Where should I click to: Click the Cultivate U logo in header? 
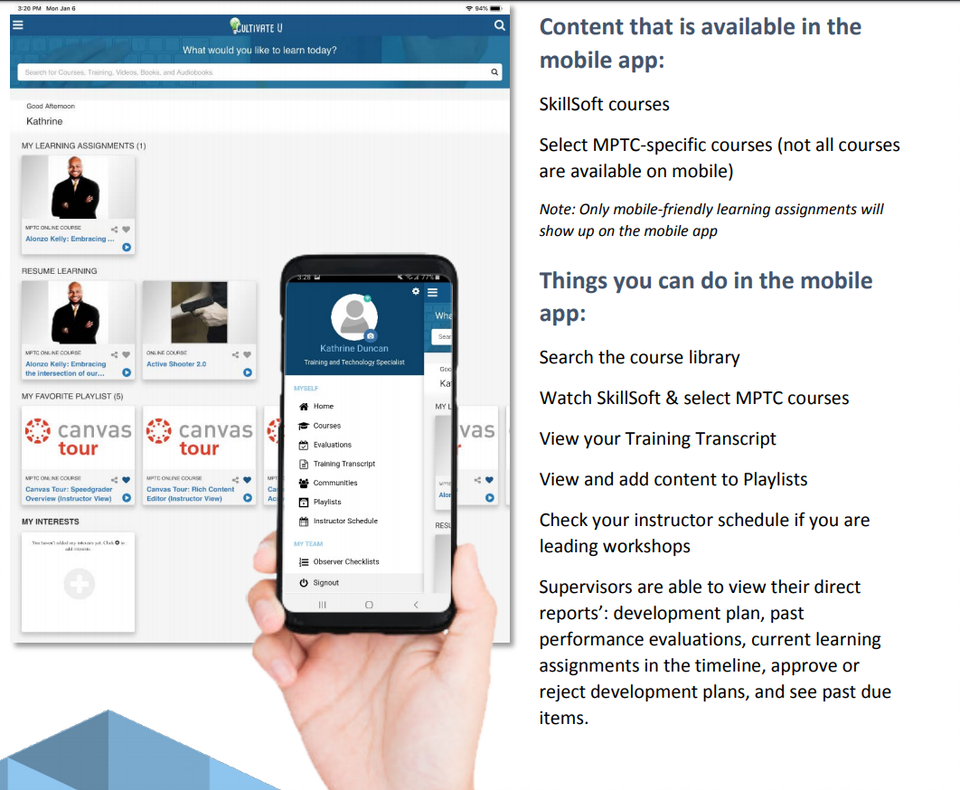point(256,26)
